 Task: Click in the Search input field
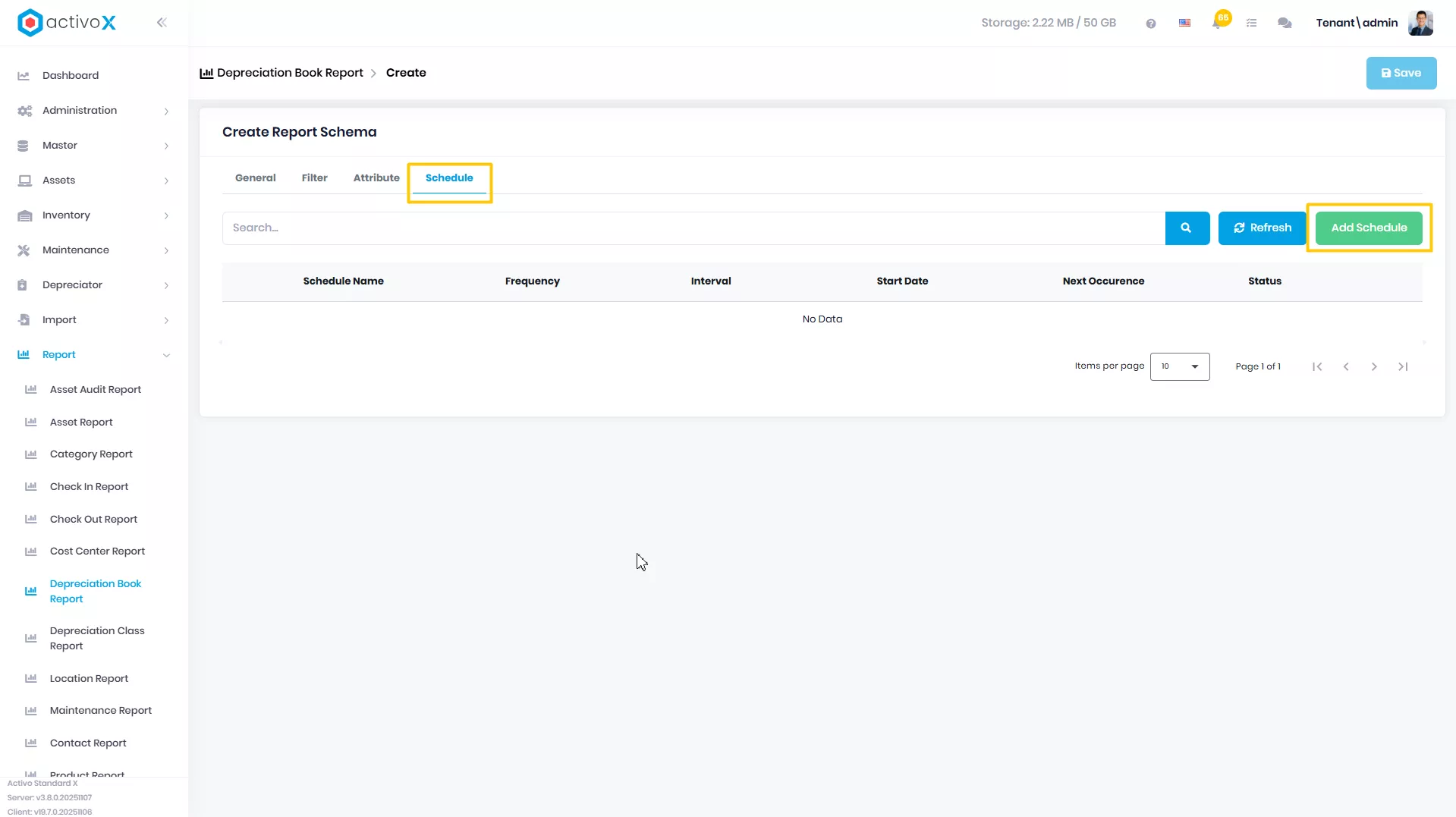click(x=693, y=228)
